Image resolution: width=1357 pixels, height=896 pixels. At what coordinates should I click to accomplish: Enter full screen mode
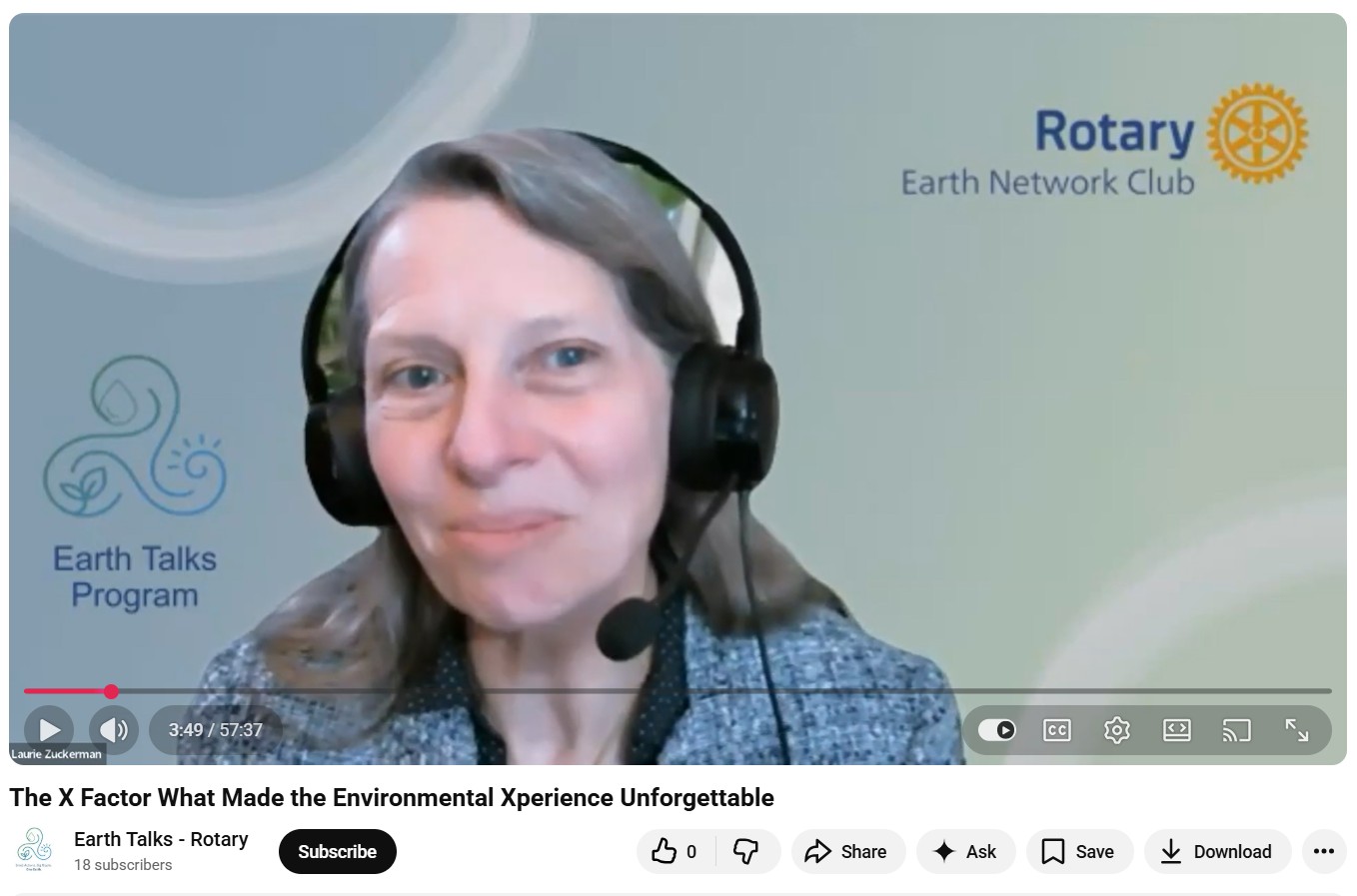coord(1297,730)
